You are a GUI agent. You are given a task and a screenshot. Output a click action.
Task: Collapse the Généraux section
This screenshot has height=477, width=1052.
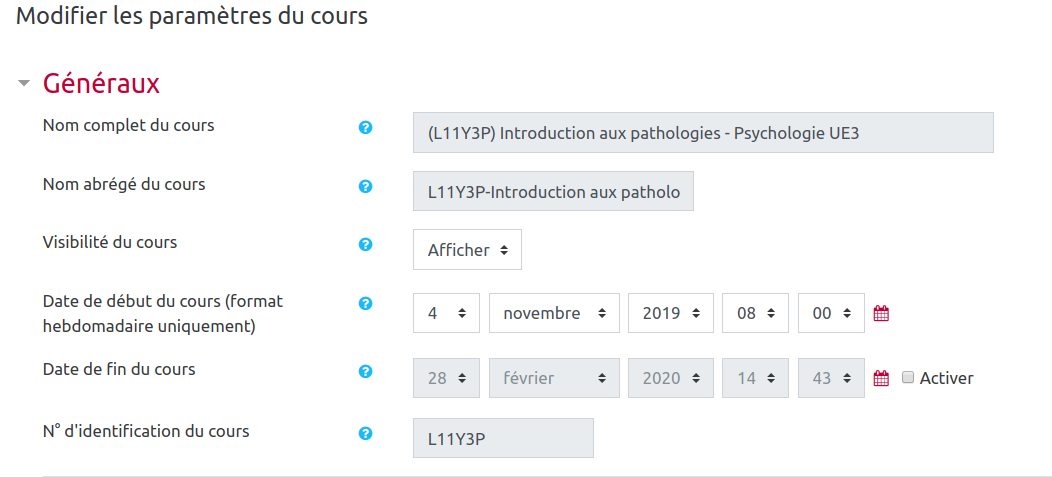24,84
